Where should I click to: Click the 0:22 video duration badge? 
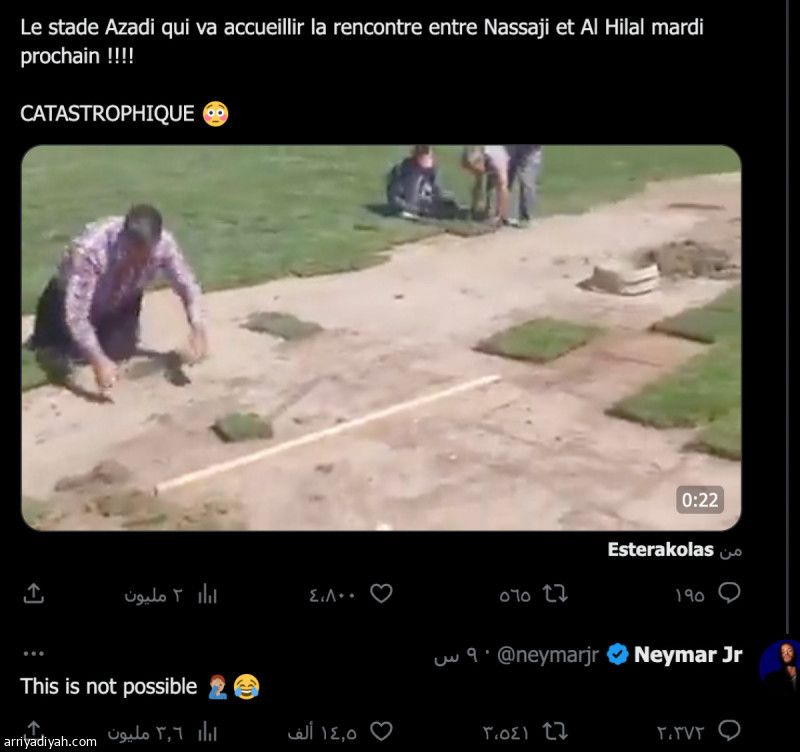click(x=699, y=500)
